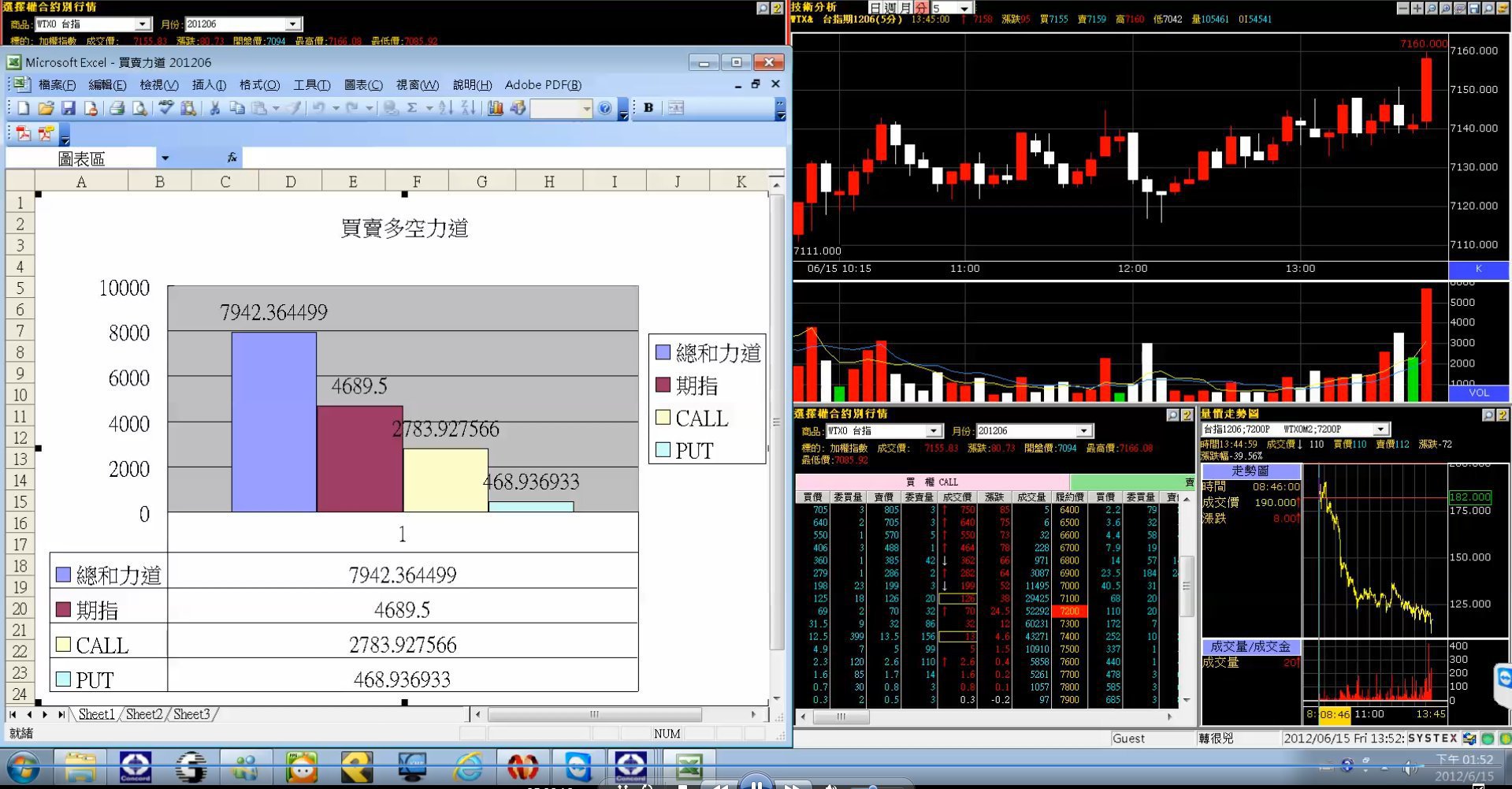Click the save icon in technical analysis toolbar

[1474, 8]
